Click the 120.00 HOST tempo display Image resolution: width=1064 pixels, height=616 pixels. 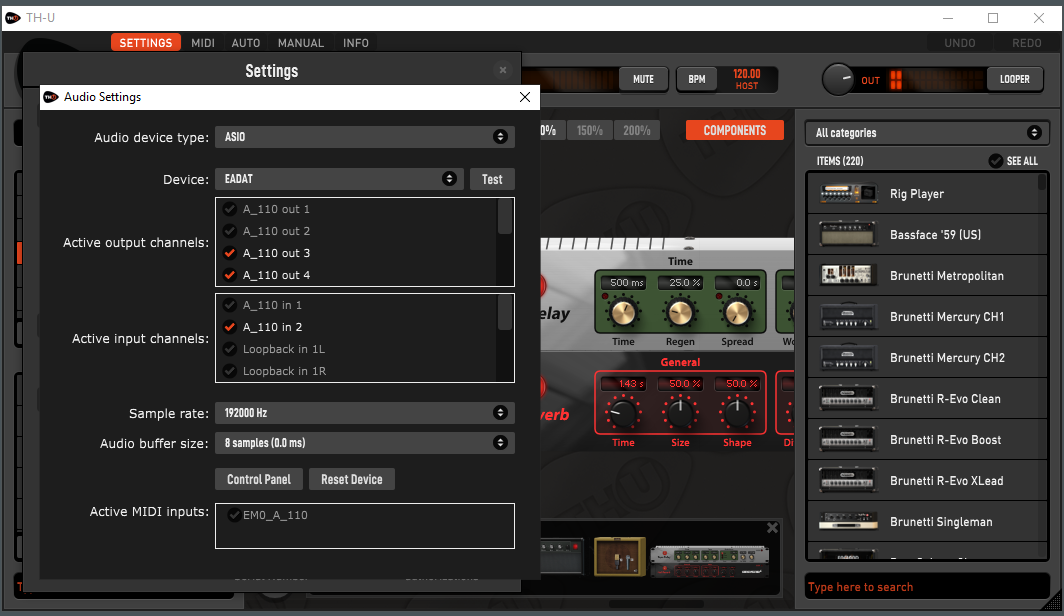(746, 79)
